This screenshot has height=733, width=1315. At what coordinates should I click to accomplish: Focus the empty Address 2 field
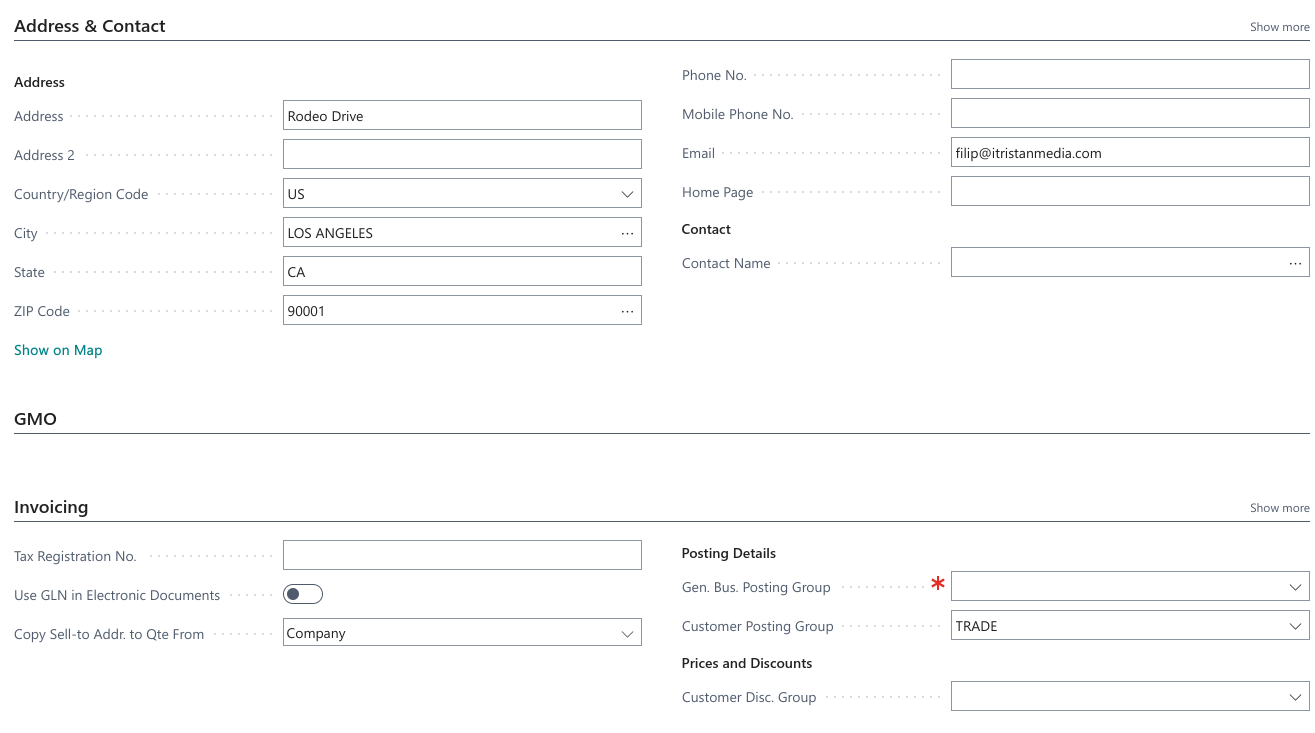tap(462, 154)
